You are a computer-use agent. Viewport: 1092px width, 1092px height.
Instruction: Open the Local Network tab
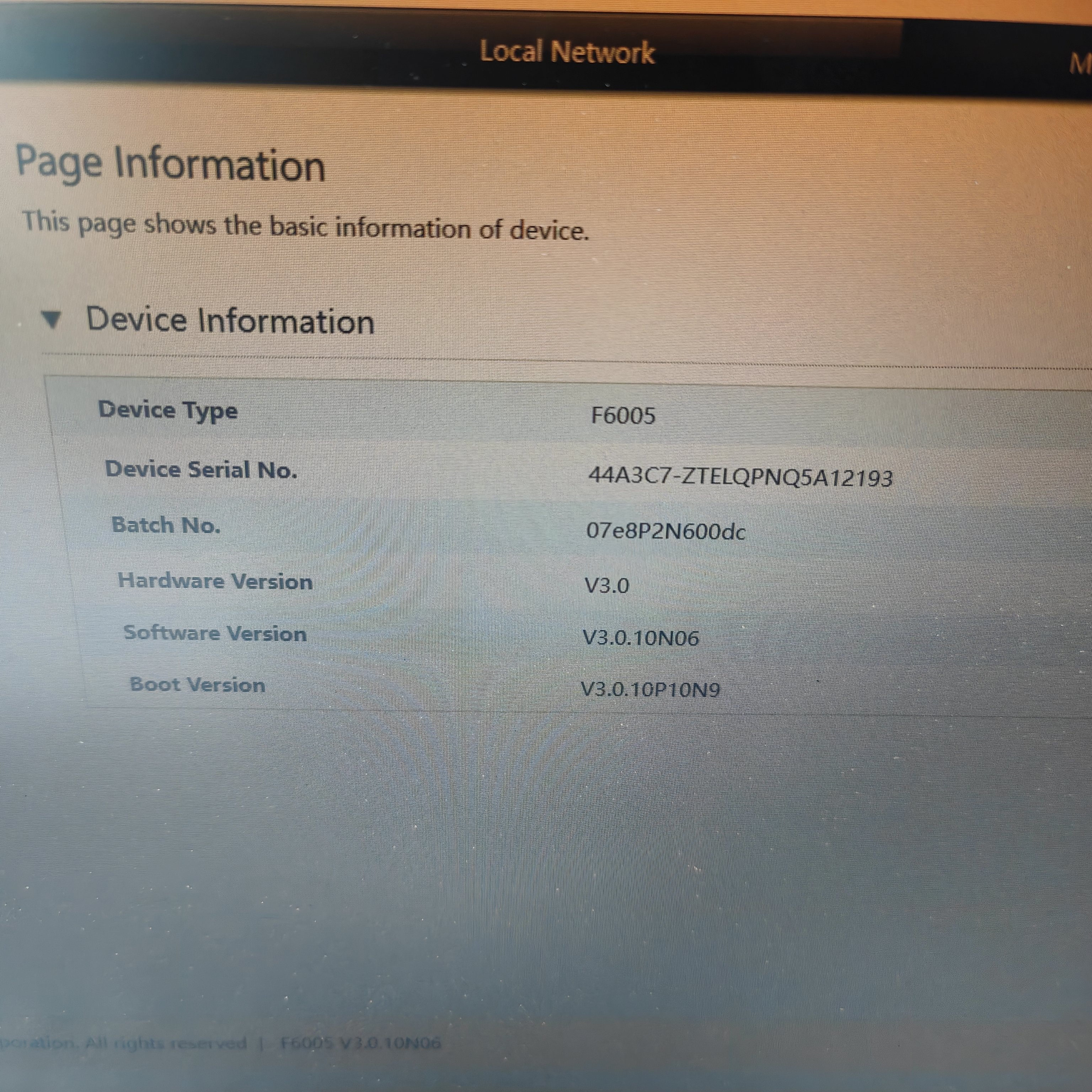coord(567,52)
